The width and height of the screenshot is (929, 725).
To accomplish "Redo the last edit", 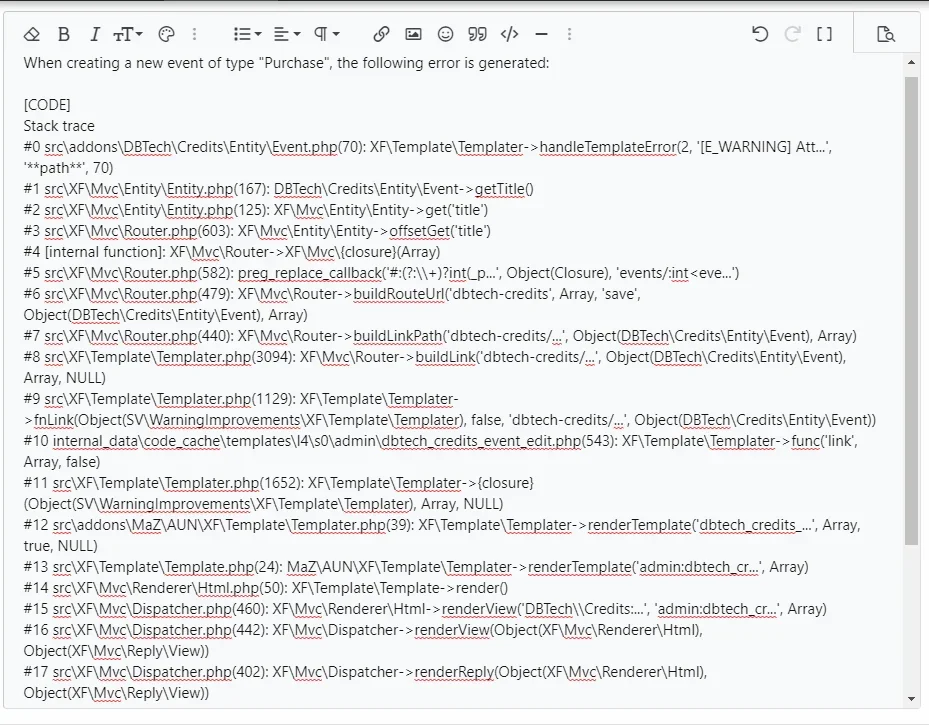I will tap(793, 34).
